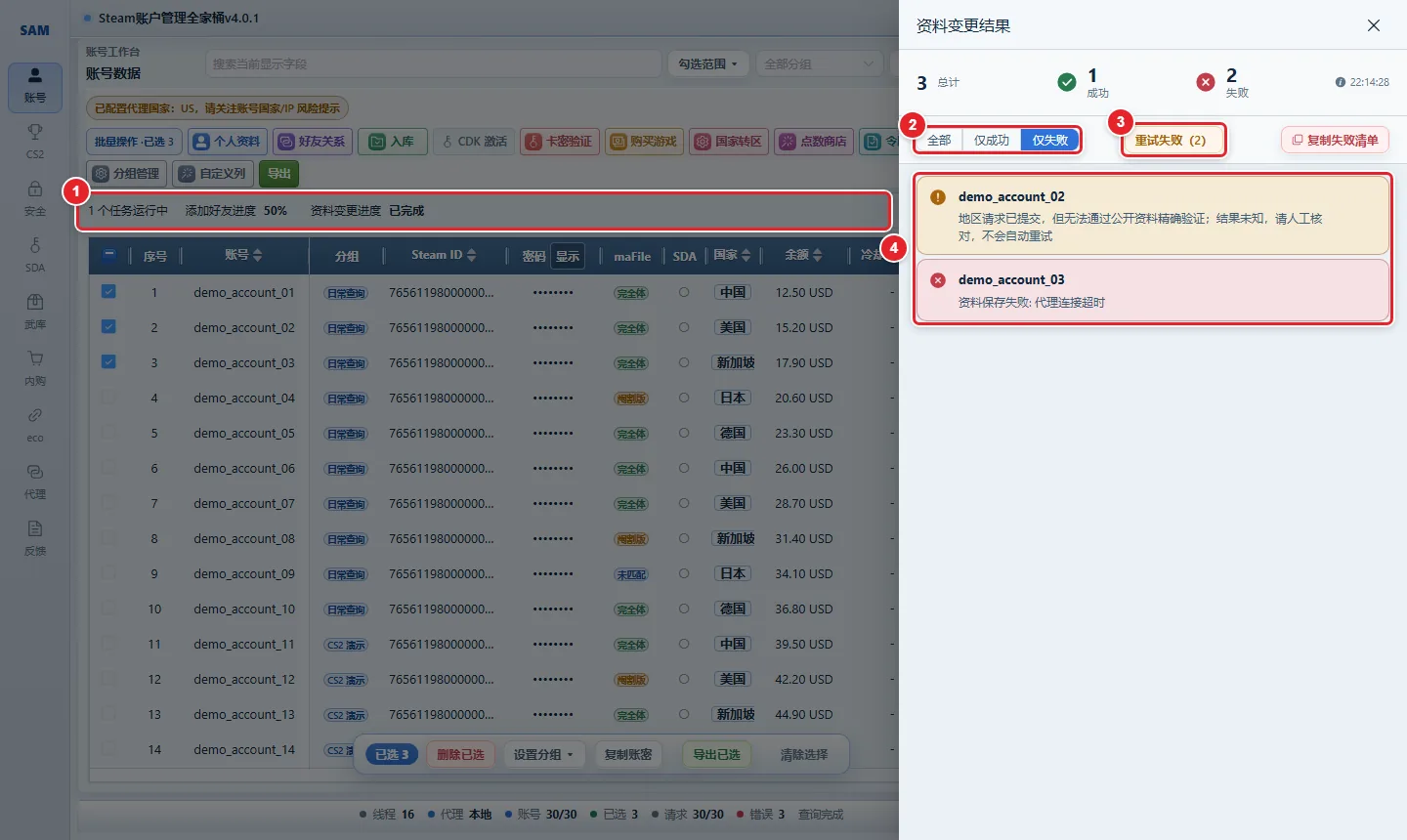Click the 复制失败清单 button

(x=1335, y=140)
